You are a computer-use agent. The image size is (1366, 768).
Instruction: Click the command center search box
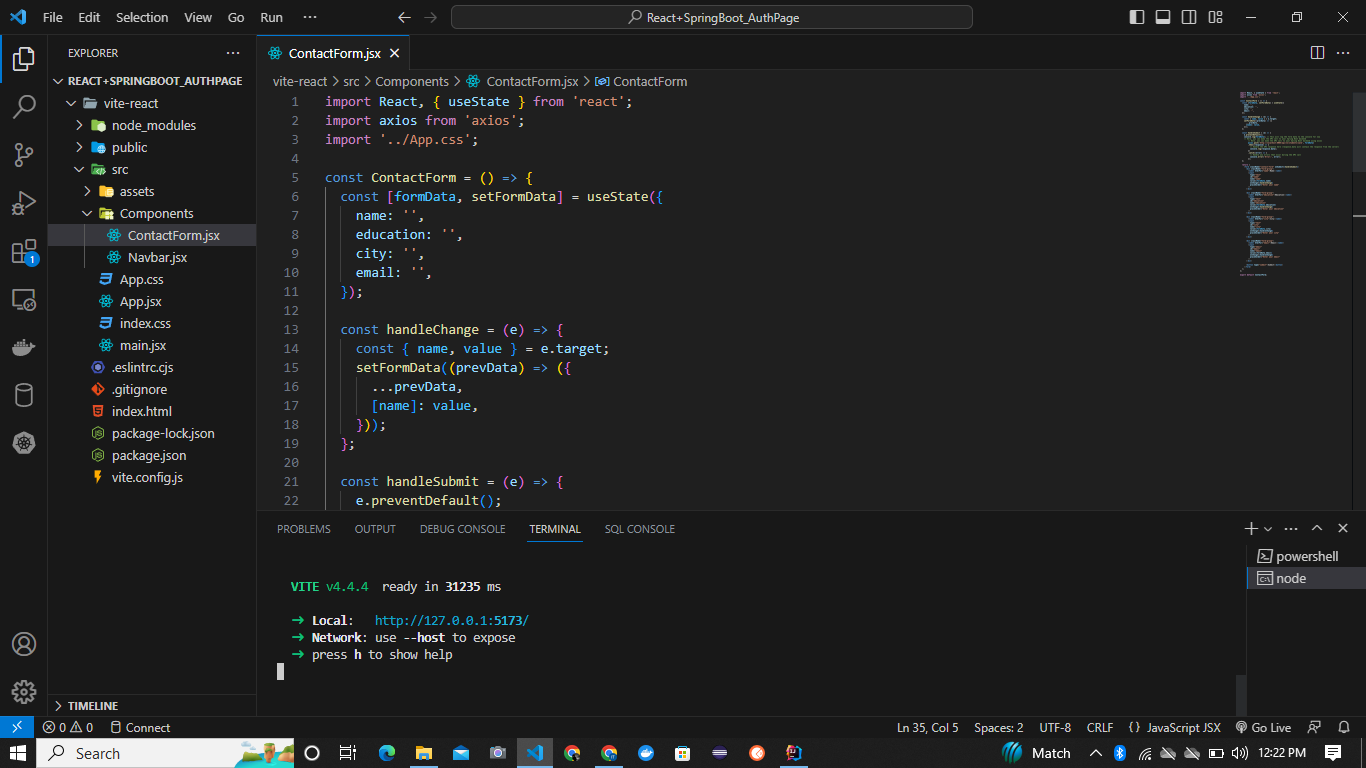pyautogui.click(x=712, y=17)
